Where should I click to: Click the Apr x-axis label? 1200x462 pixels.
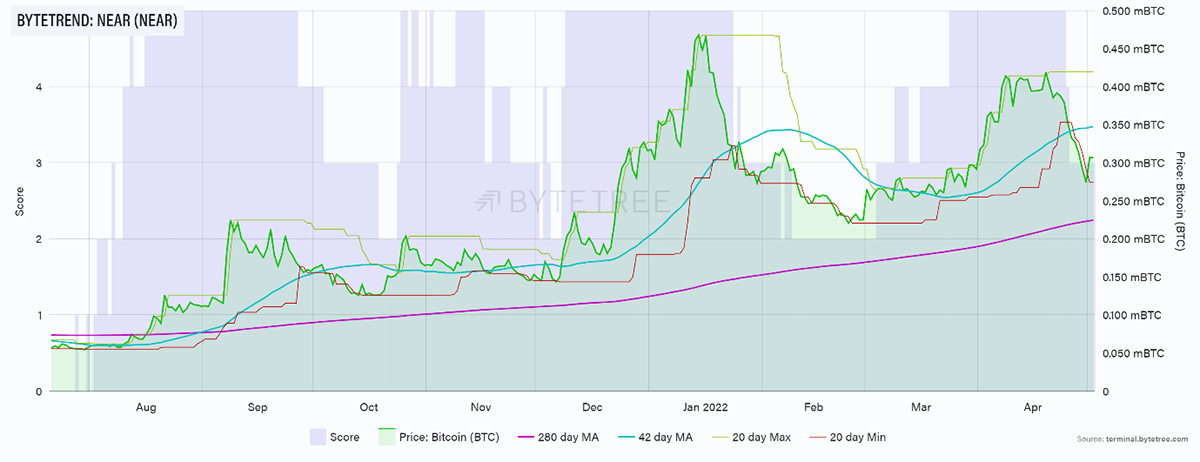click(x=1034, y=407)
